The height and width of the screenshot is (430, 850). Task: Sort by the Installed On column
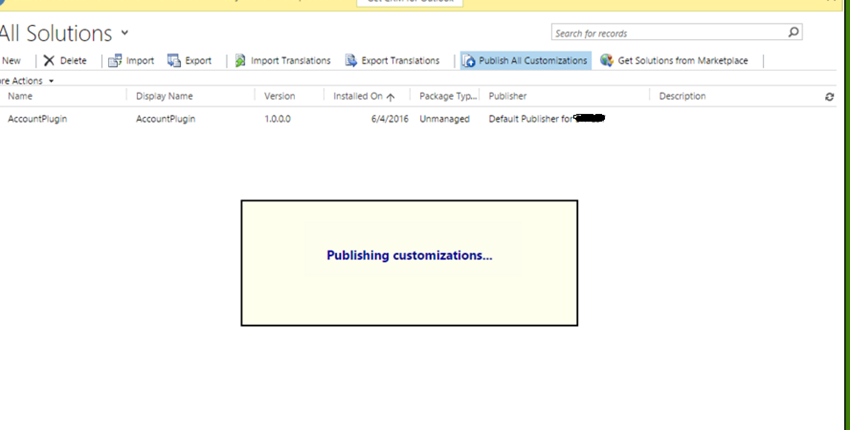(x=358, y=96)
